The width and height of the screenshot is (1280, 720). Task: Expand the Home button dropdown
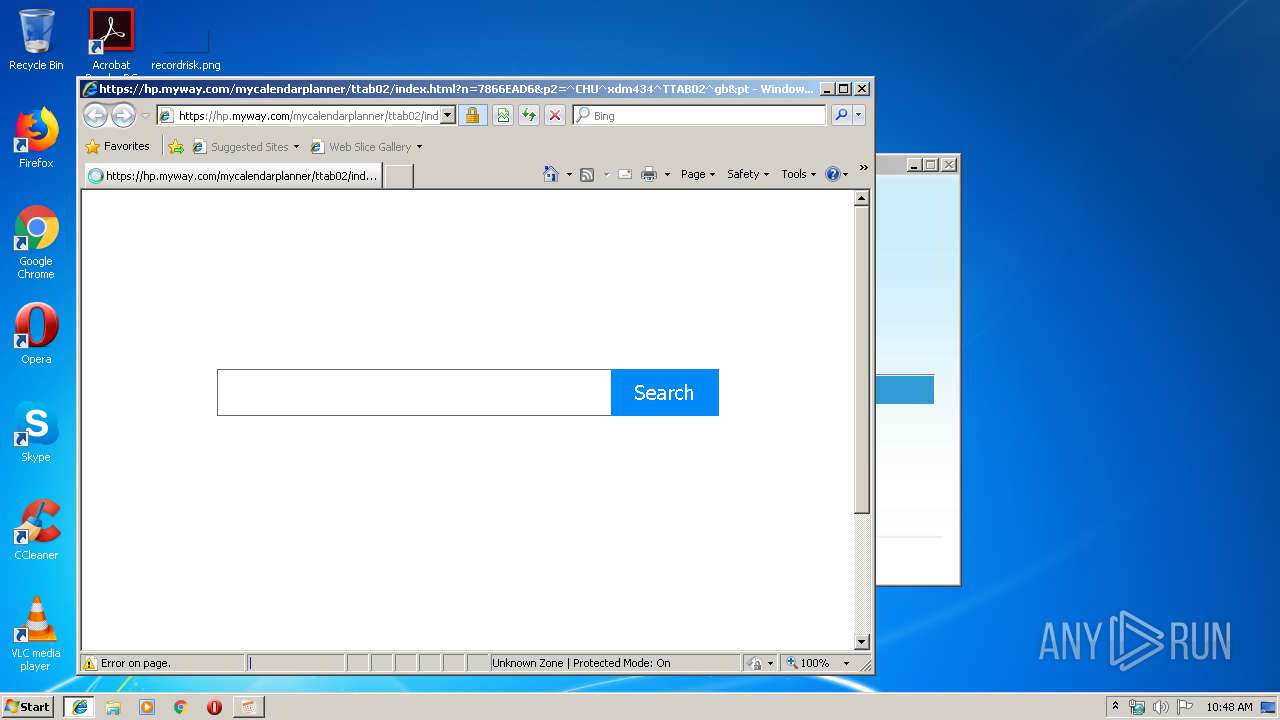(569, 174)
